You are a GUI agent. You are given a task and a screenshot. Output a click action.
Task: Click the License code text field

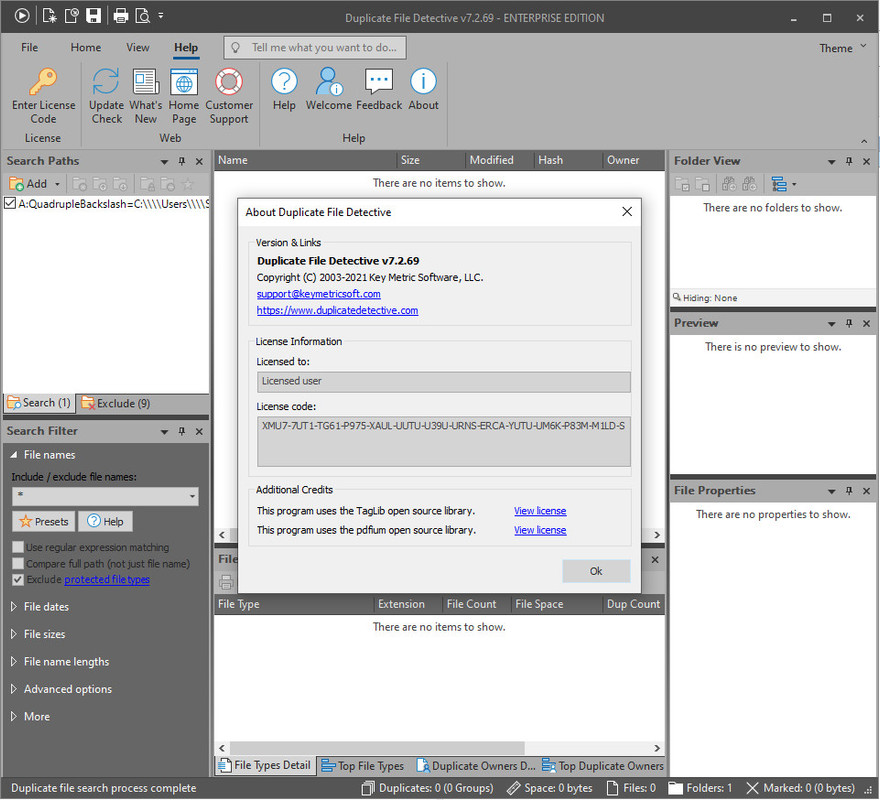443,442
